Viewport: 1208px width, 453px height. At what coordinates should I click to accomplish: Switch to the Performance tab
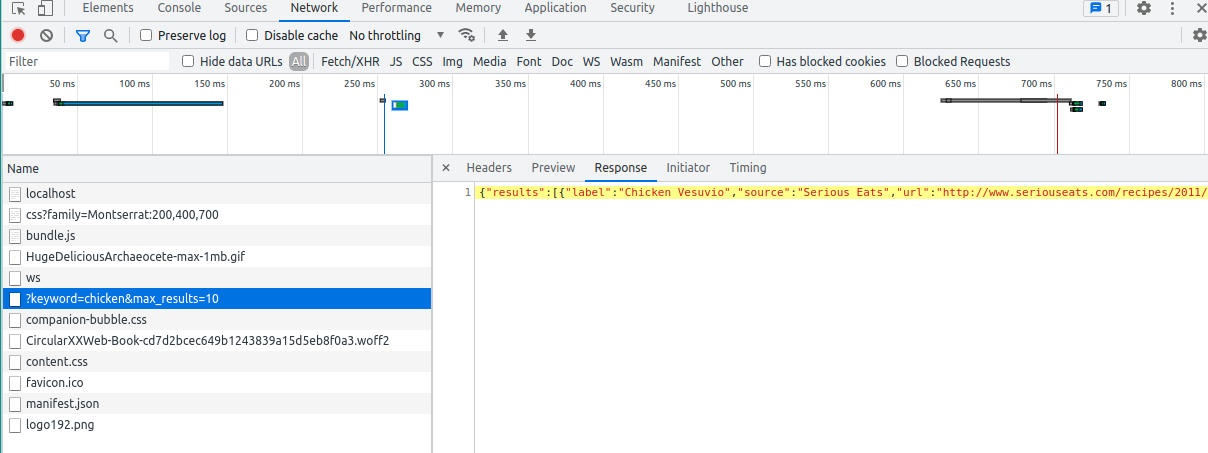pyautogui.click(x=397, y=8)
